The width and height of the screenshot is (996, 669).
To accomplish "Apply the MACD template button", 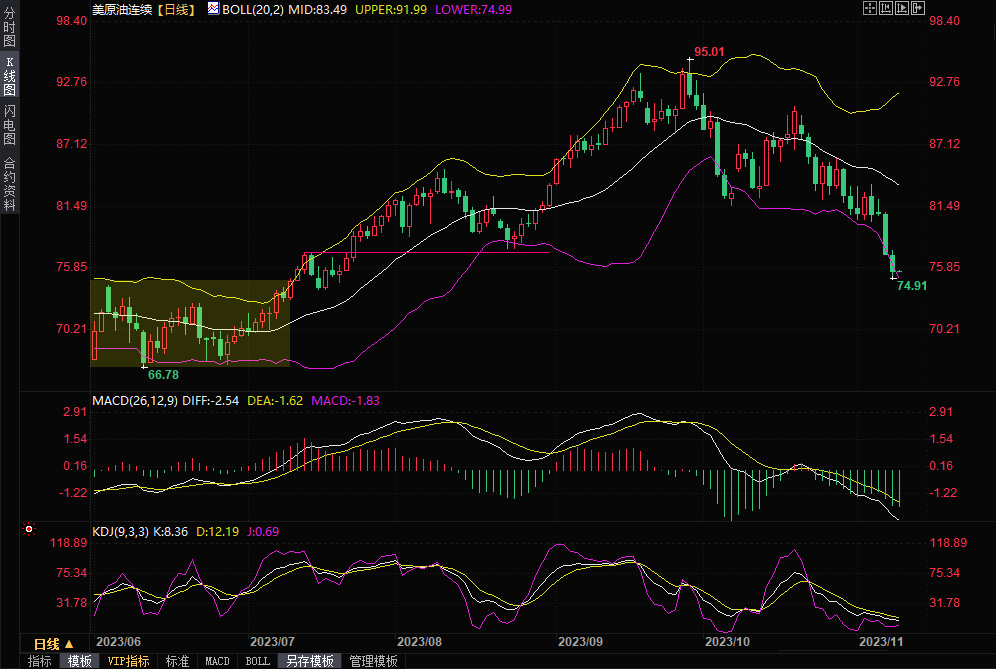I will pos(217,661).
